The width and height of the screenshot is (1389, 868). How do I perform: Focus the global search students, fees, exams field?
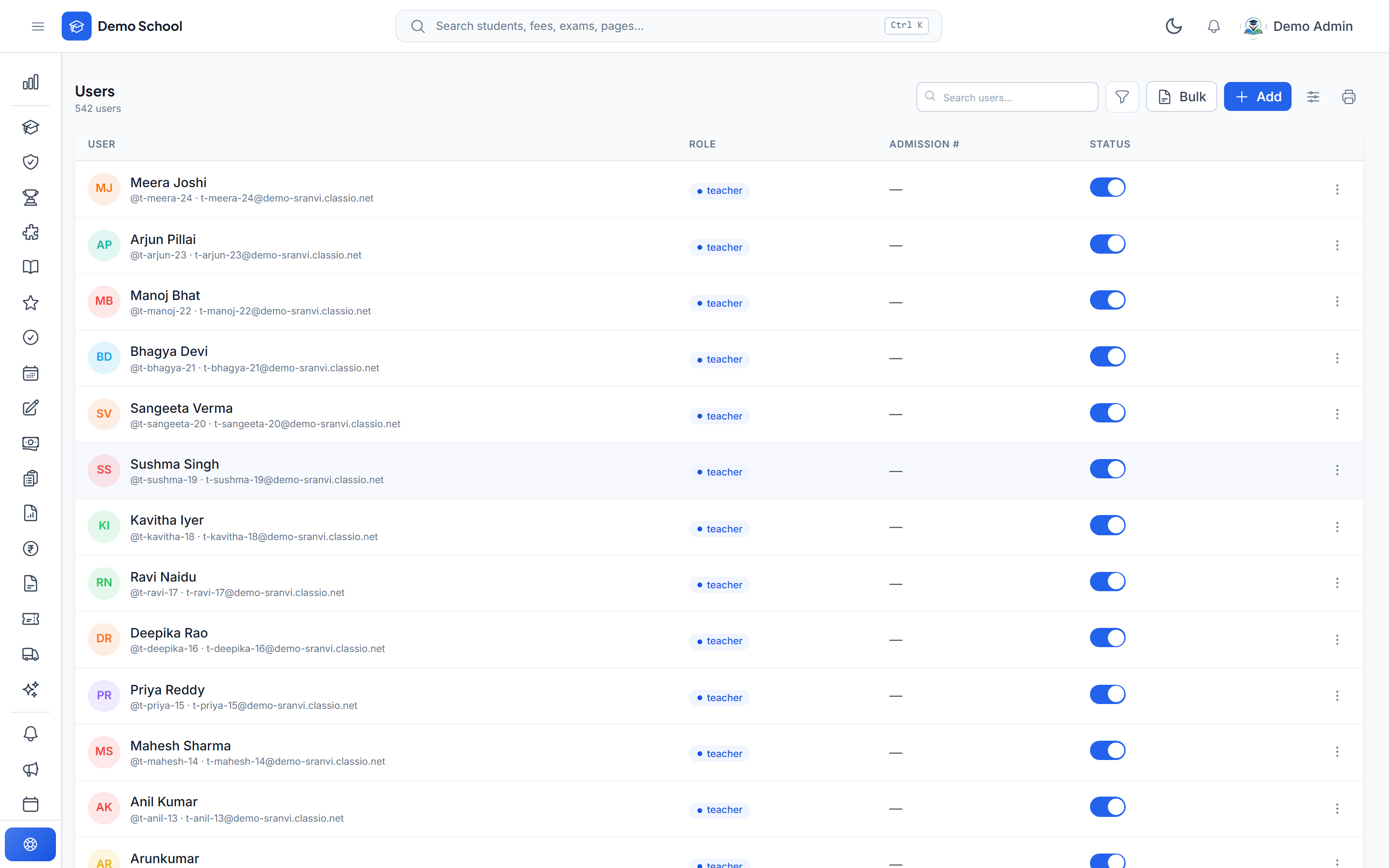pyautogui.click(x=668, y=27)
